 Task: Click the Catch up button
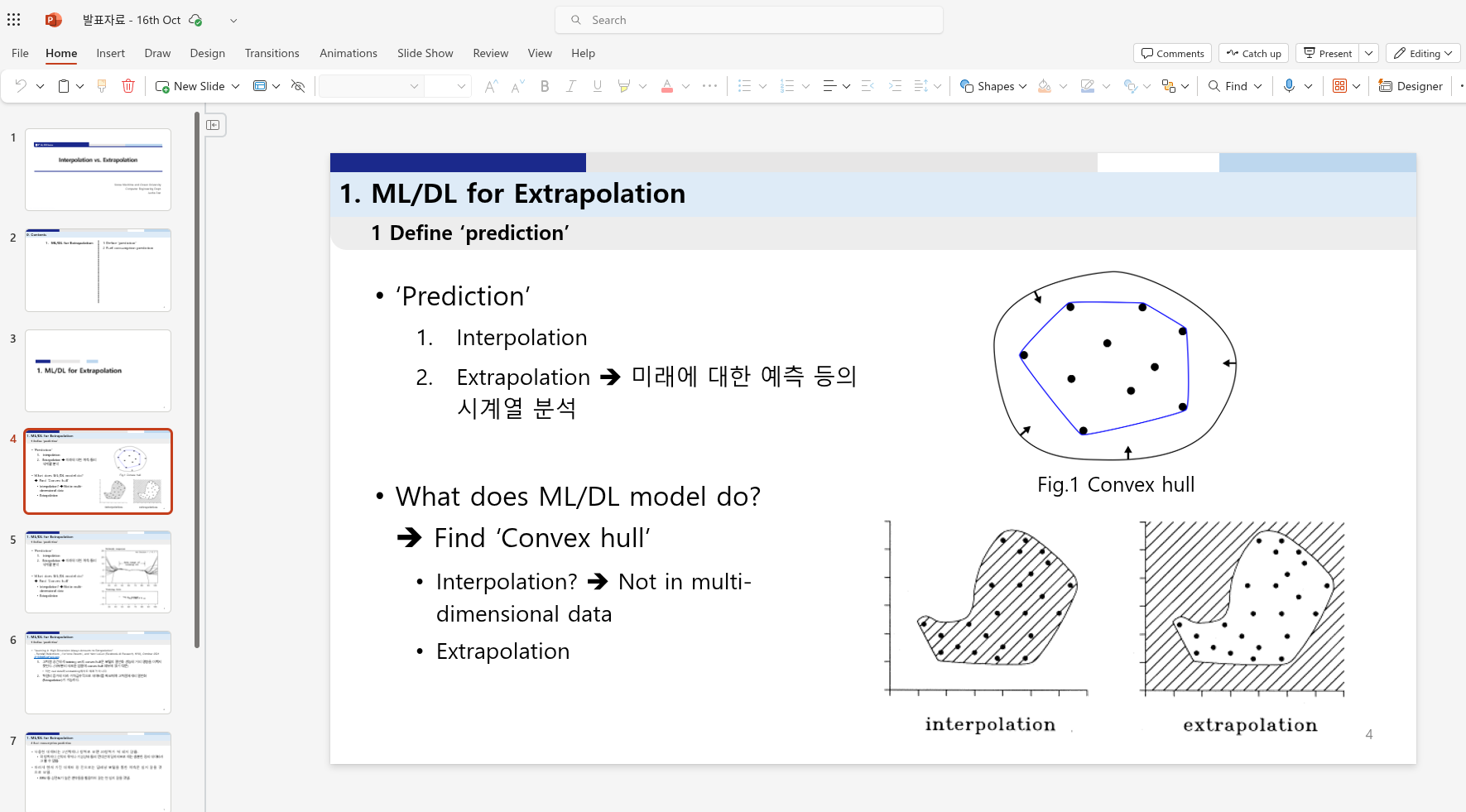pyautogui.click(x=1252, y=52)
